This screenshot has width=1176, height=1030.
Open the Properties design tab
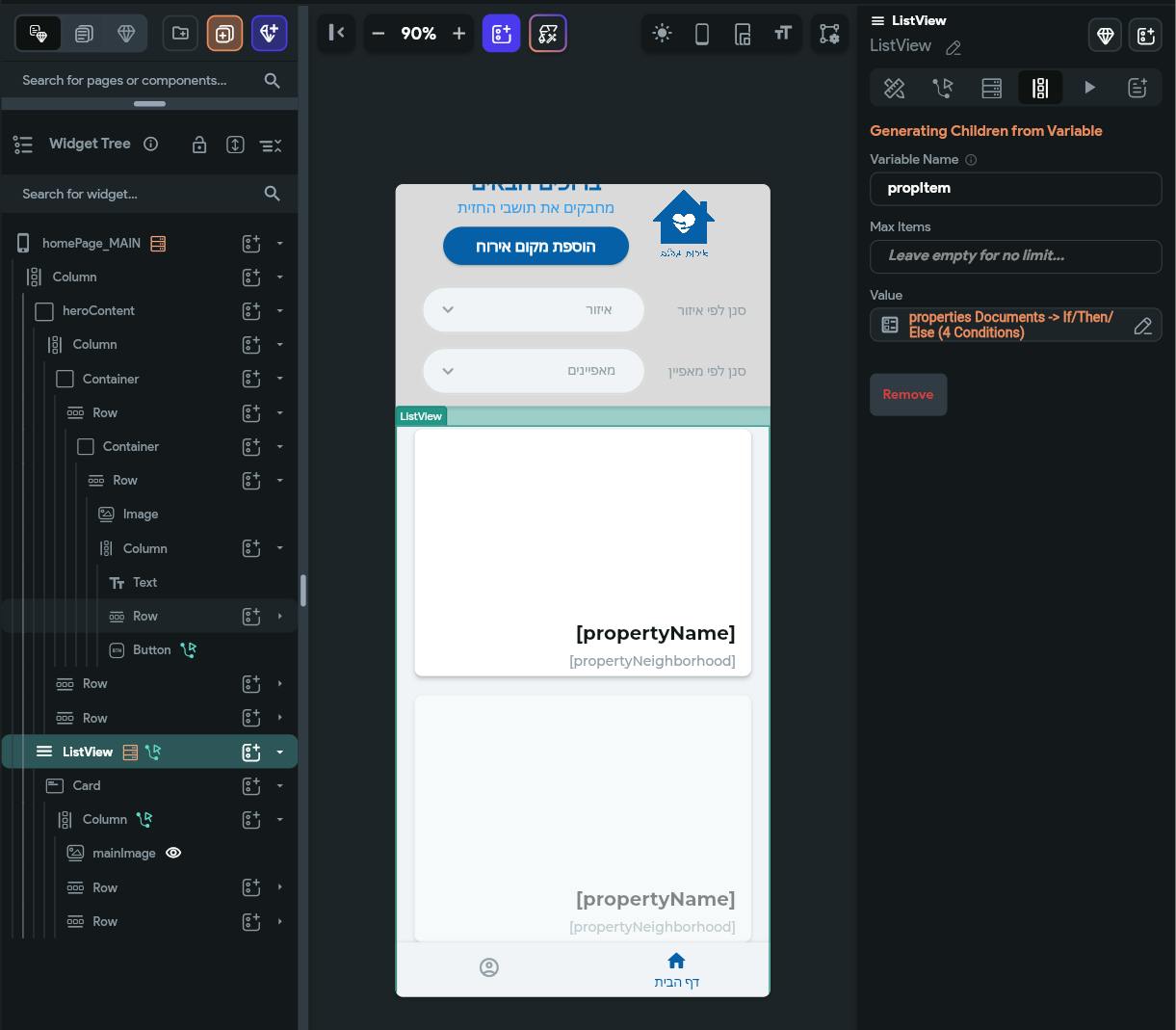tap(895, 88)
